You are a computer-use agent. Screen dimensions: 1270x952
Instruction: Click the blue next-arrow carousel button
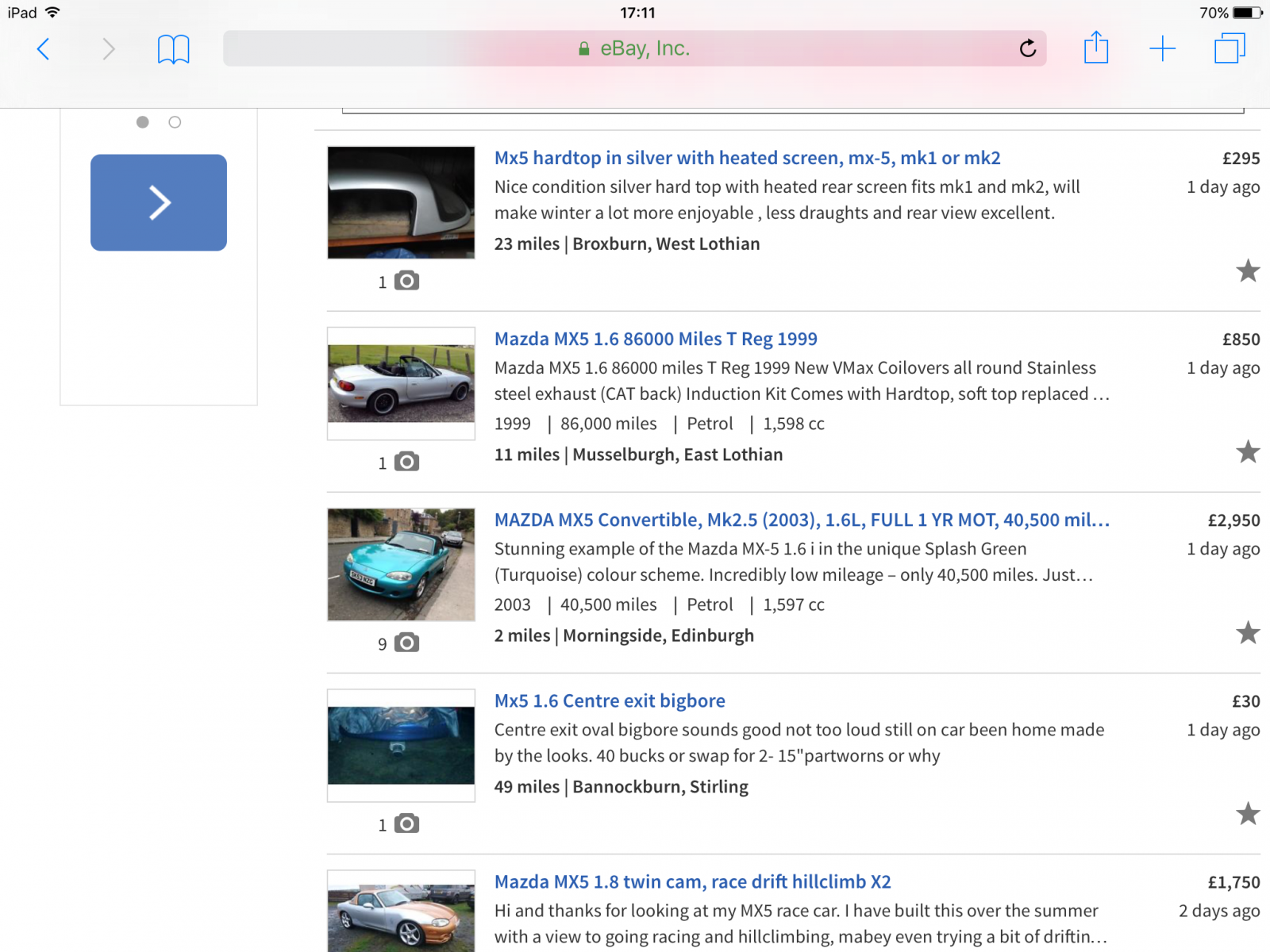click(159, 202)
